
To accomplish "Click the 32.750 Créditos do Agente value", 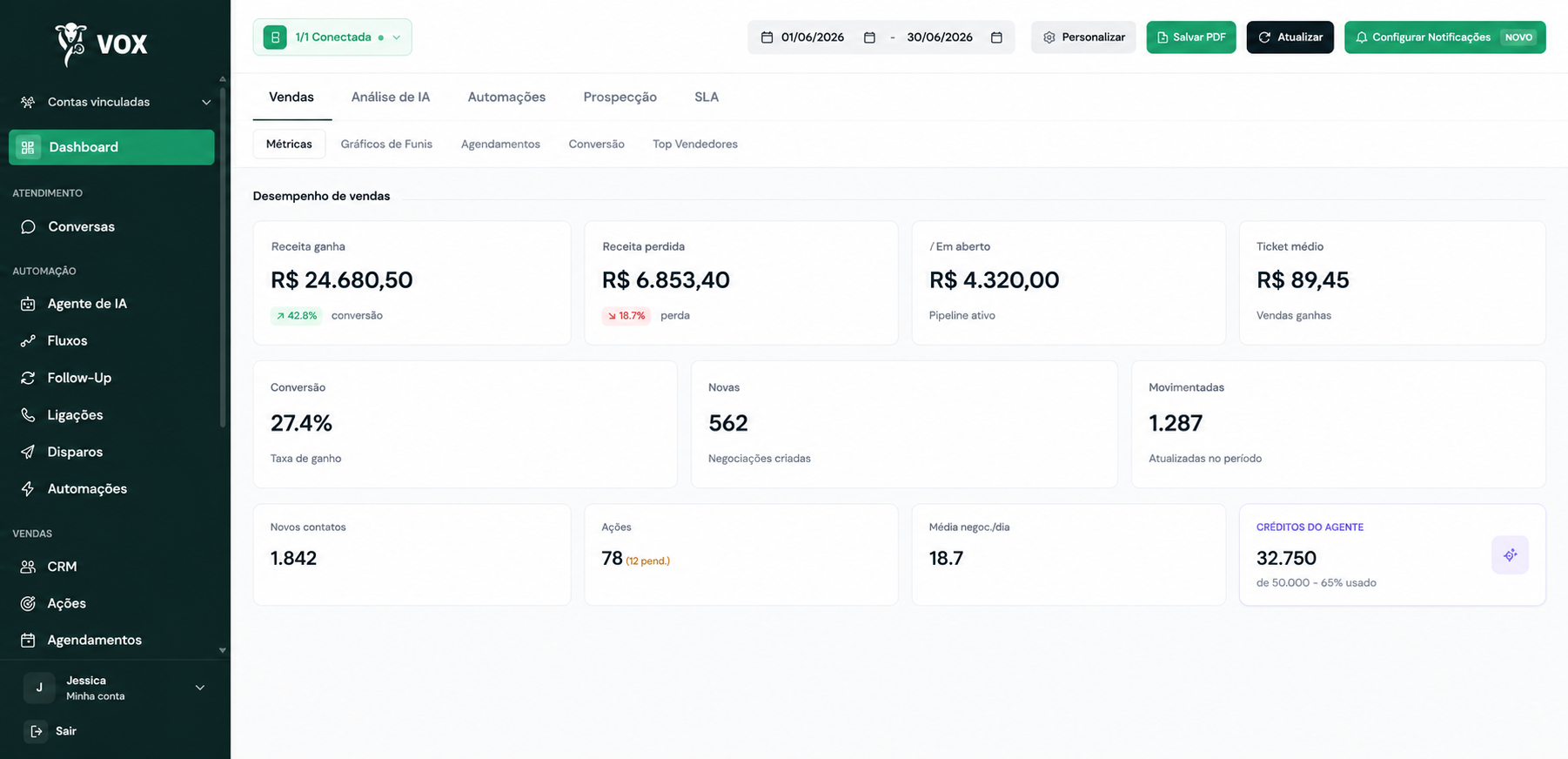I will [x=1286, y=559].
